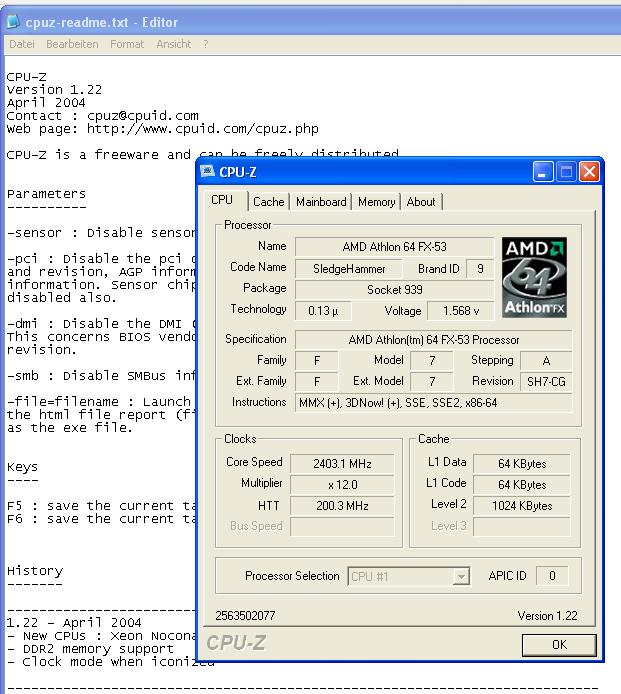
Task: Click the Name field AMD Athlon 64 FX-53
Action: [x=394, y=247]
